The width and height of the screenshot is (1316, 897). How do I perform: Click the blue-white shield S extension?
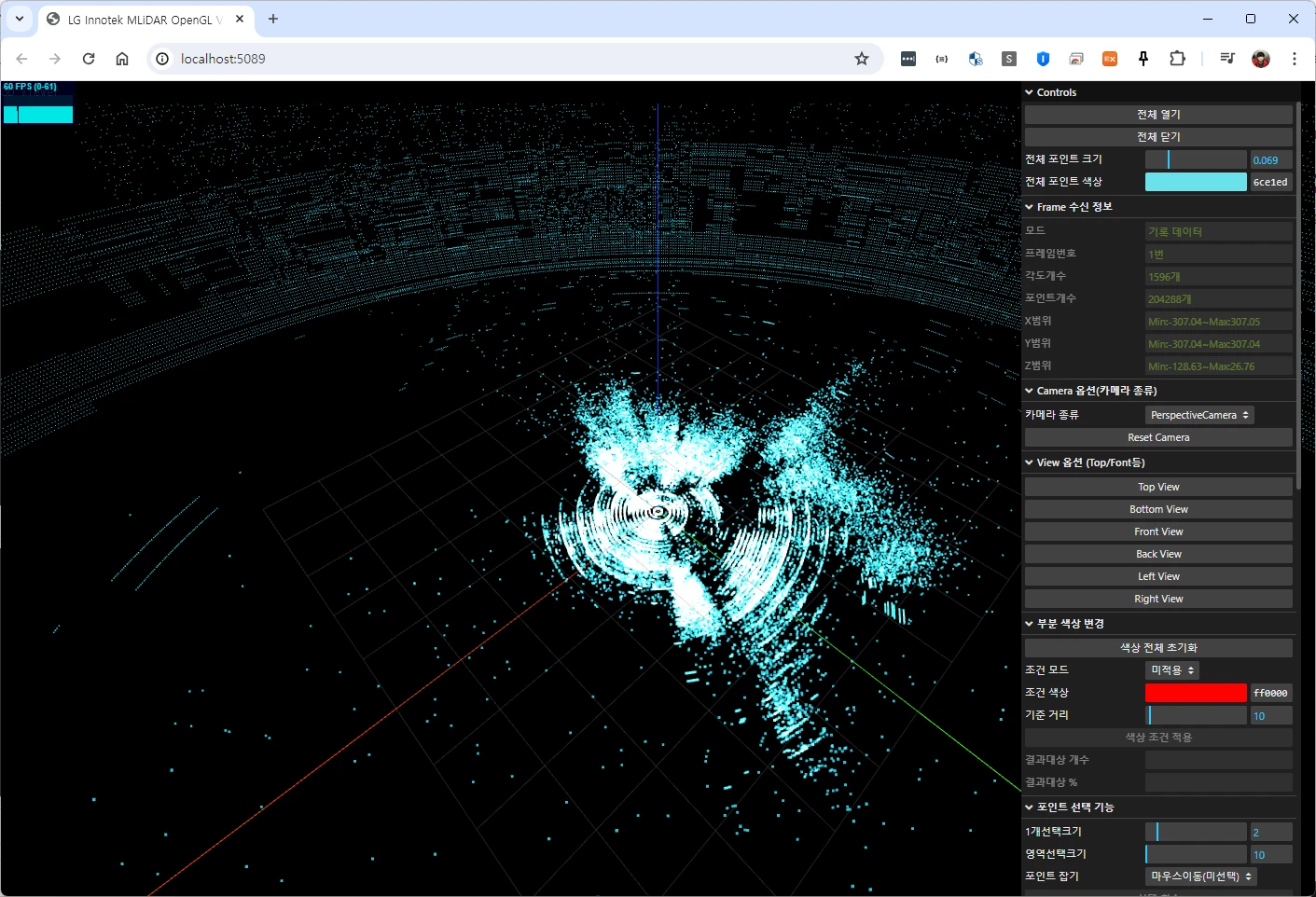click(x=976, y=59)
